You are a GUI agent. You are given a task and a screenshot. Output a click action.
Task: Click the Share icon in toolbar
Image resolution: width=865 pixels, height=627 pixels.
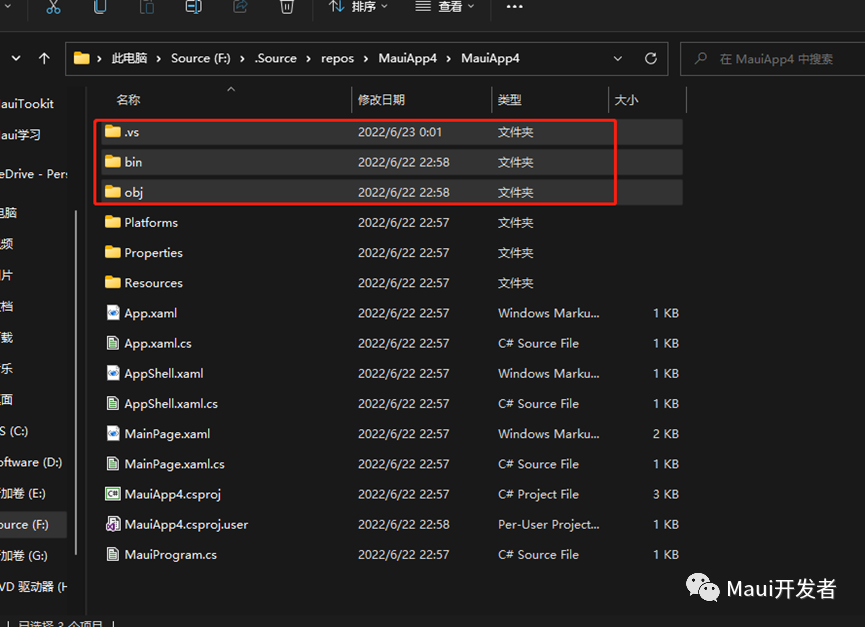point(240,7)
